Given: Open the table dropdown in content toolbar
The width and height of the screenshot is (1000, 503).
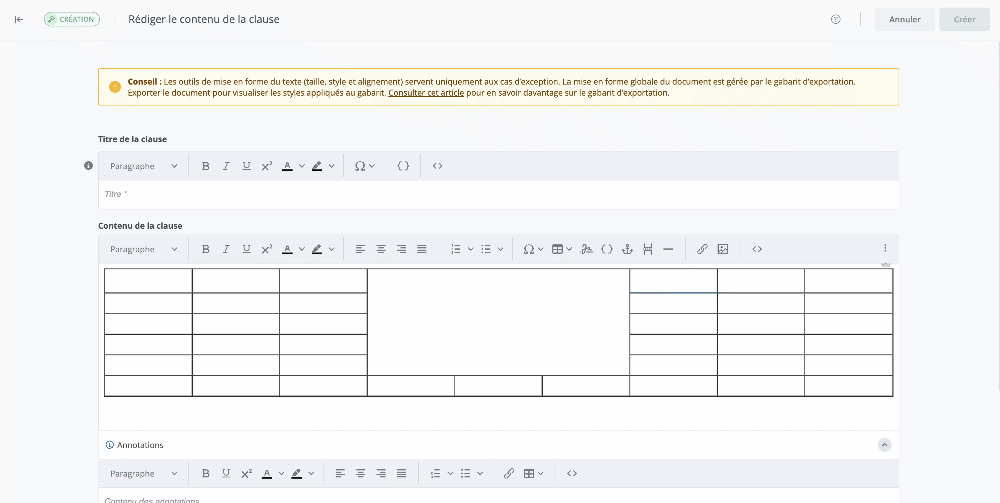Looking at the screenshot, I should 562,249.
